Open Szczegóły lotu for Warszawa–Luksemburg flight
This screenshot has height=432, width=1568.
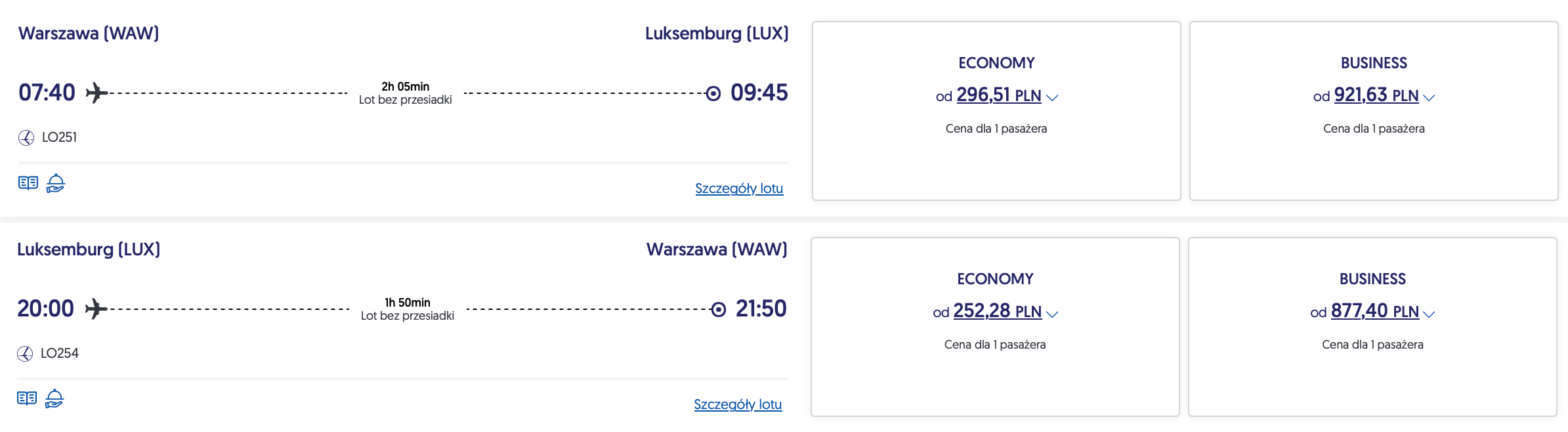click(x=739, y=188)
